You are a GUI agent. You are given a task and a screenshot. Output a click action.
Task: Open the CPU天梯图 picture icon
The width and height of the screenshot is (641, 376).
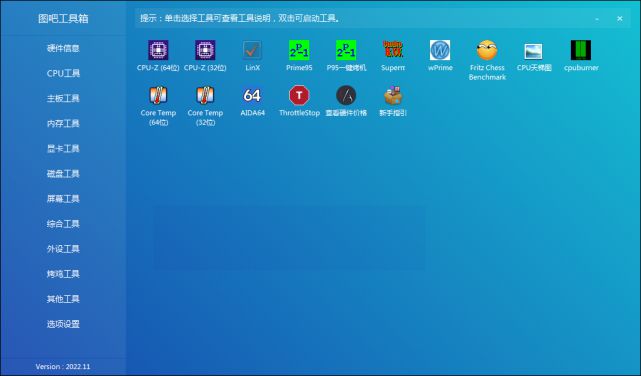[534, 51]
